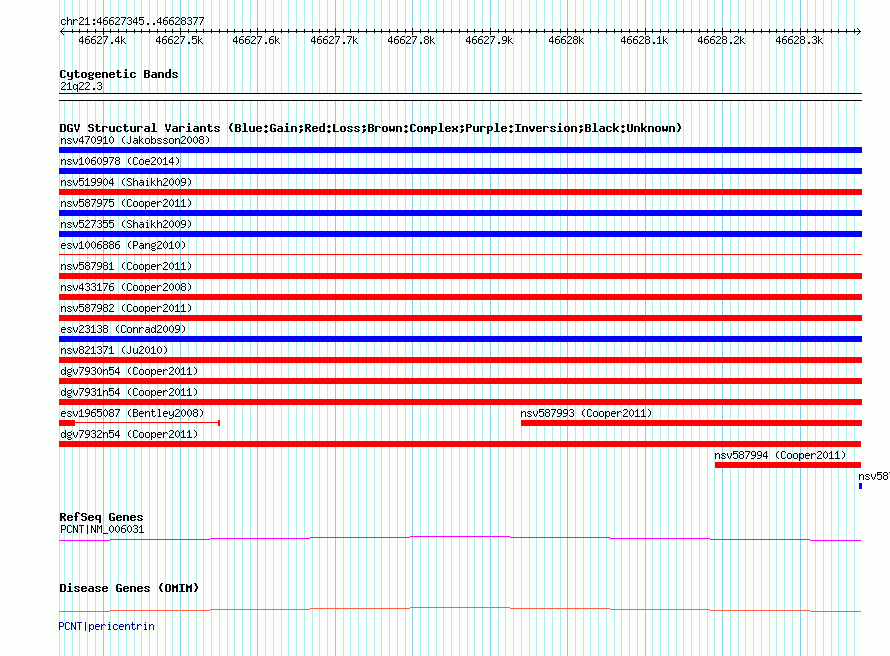Select the nsv1060978 (Coe2014) label
Screen dimensions: 890x656
click(120, 161)
